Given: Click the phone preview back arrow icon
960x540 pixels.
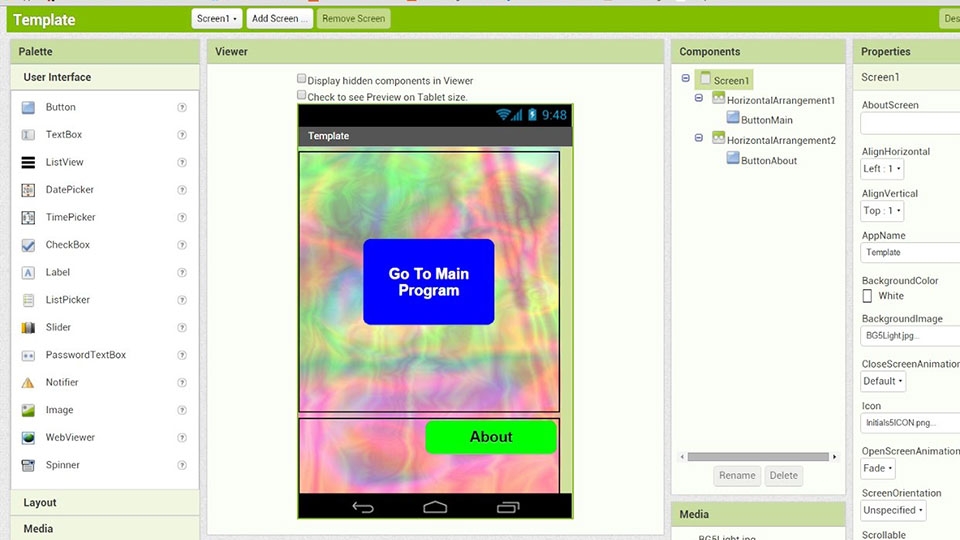Looking at the screenshot, I should (363, 507).
